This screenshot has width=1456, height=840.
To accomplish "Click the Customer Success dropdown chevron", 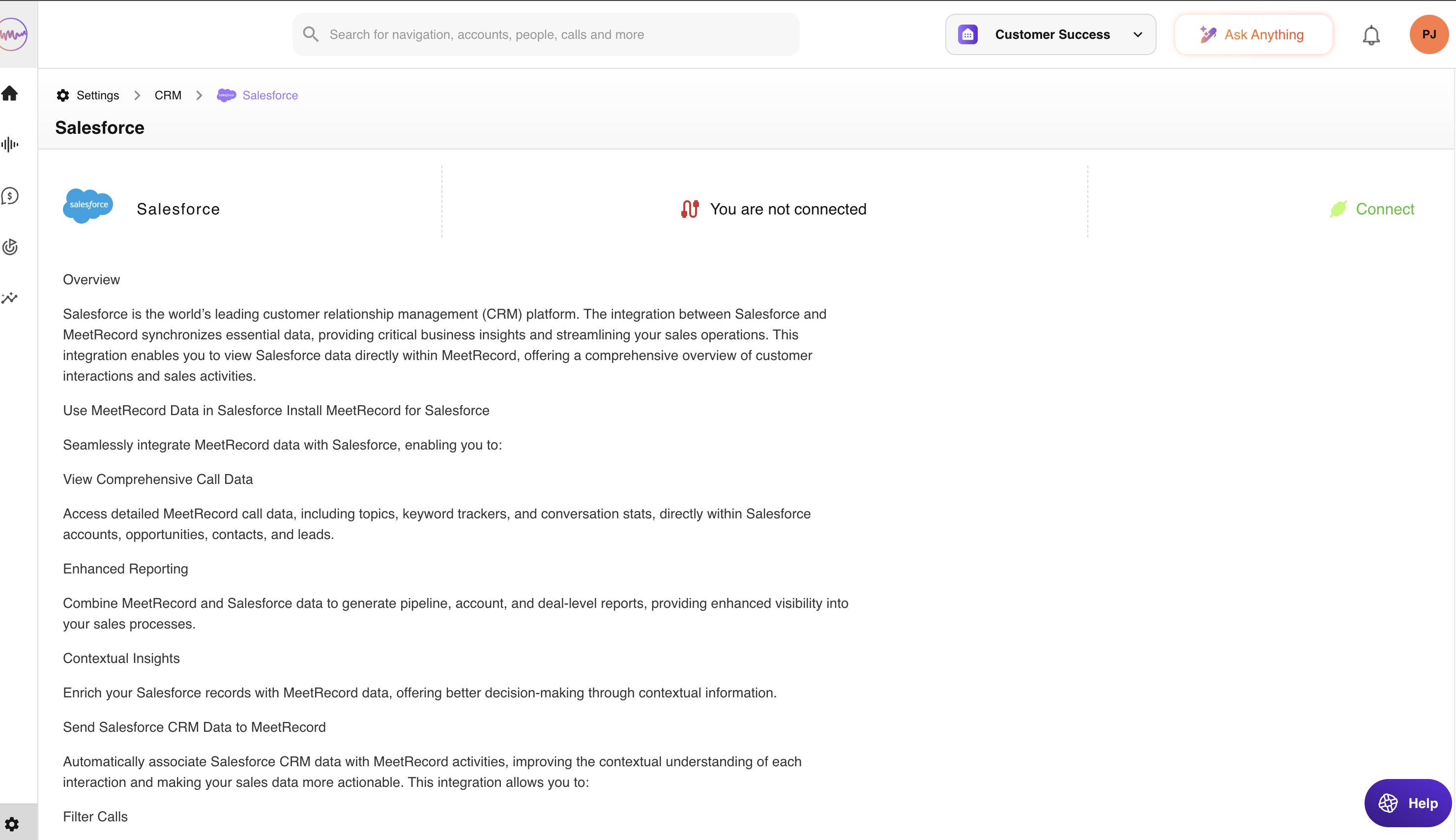I will pyautogui.click(x=1137, y=34).
